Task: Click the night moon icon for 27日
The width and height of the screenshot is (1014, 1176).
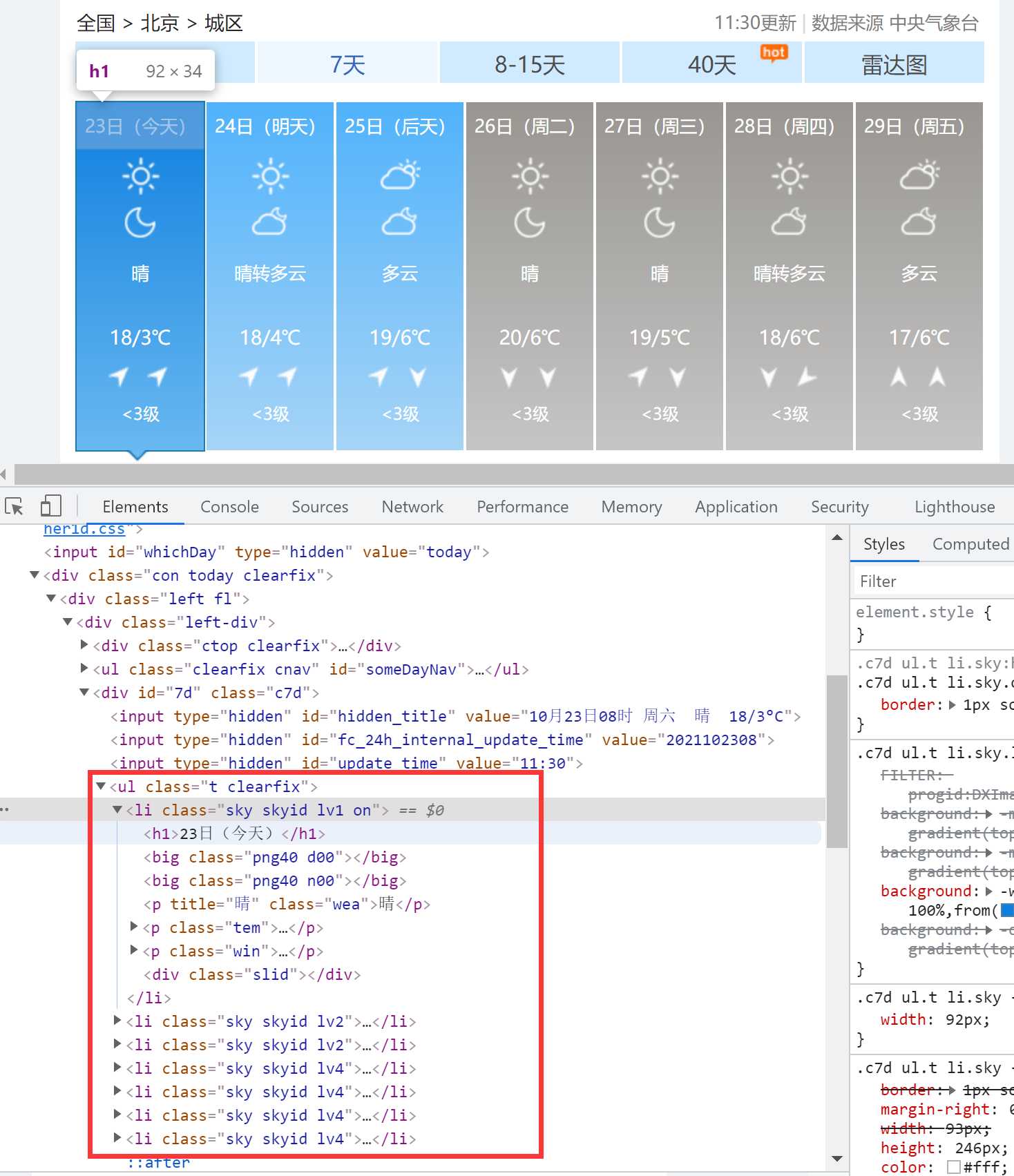Action: point(660,223)
